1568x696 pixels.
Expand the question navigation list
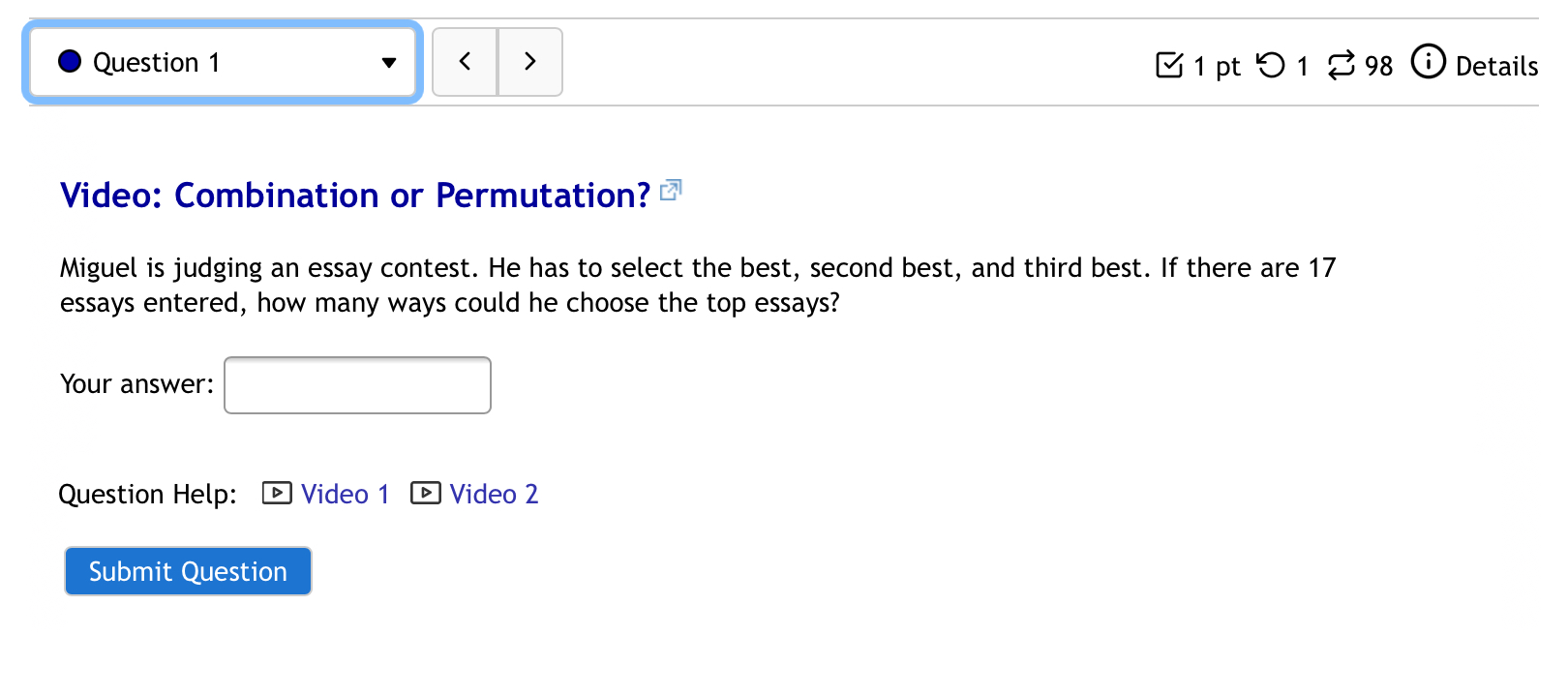tap(221, 61)
